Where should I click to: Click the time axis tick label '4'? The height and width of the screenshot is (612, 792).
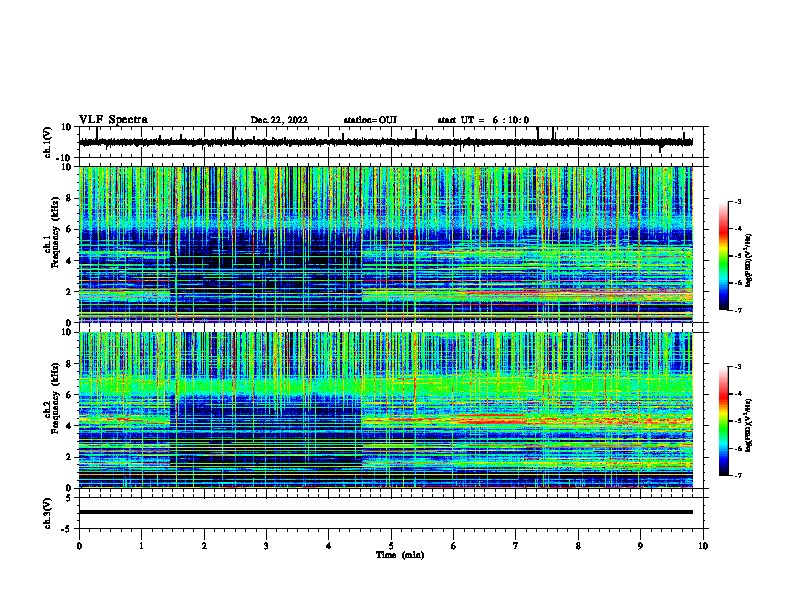[329, 546]
